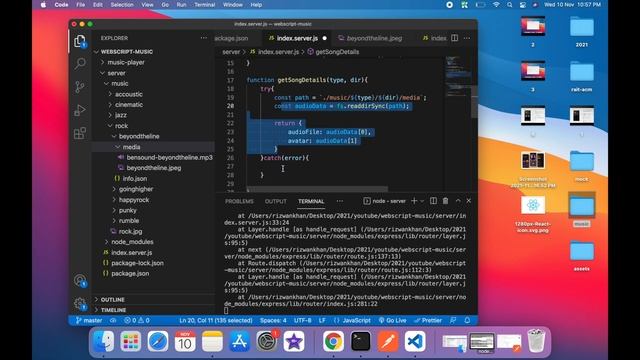Maximize the terminal panel size
The height and width of the screenshot is (360, 640).
[458, 201]
